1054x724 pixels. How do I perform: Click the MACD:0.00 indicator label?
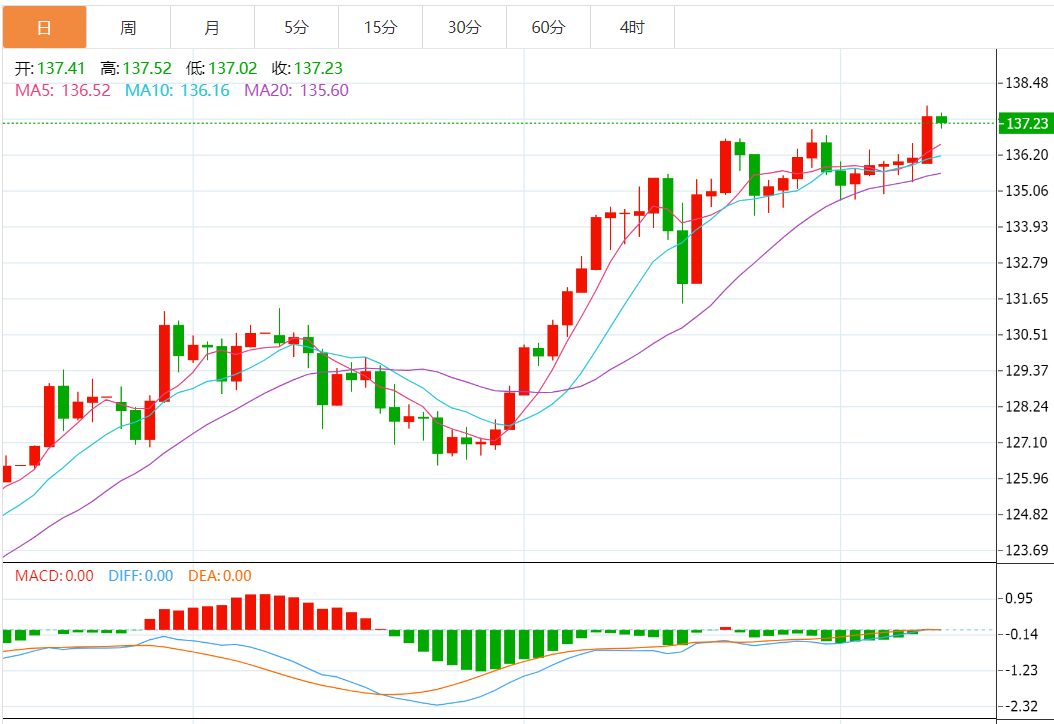click(54, 575)
